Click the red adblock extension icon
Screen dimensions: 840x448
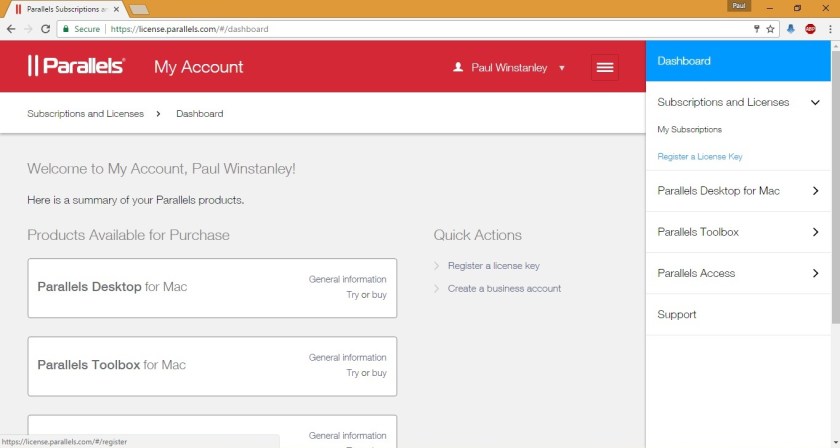point(810,29)
